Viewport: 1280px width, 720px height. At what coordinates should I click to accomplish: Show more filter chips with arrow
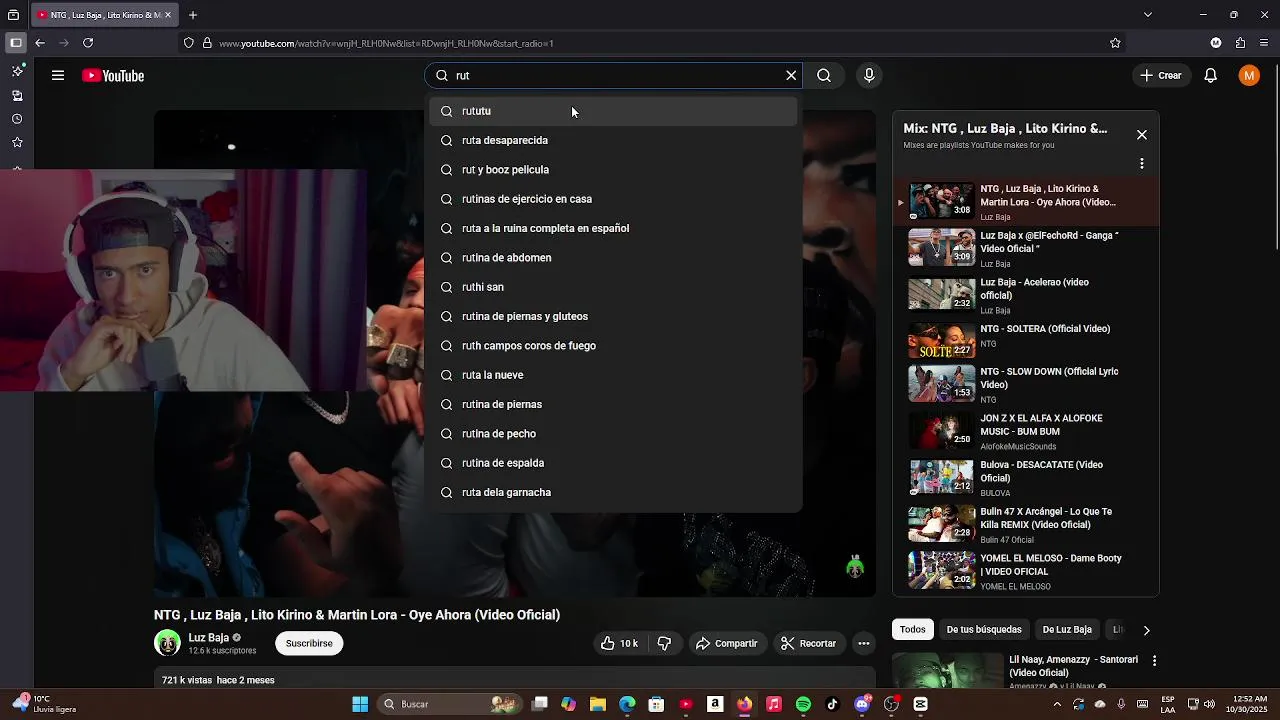pos(1146,630)
